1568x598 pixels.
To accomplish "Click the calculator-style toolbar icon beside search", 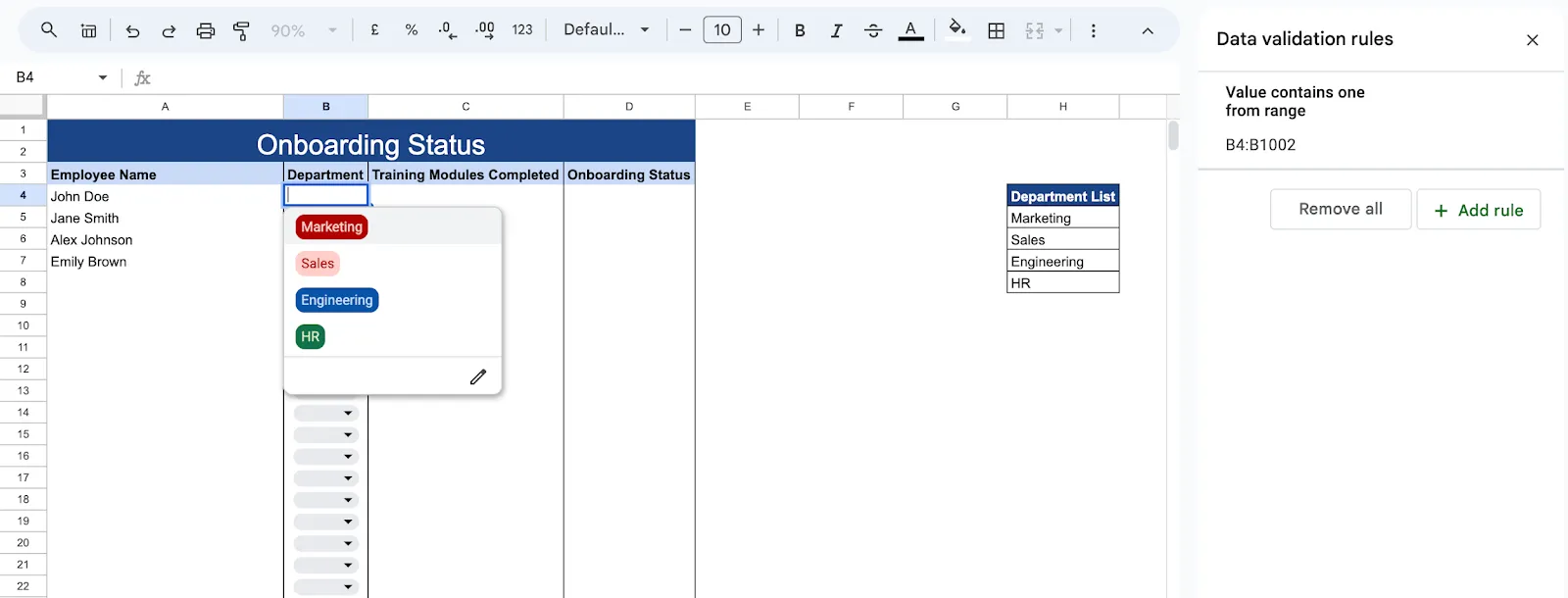I will [88, 30].
